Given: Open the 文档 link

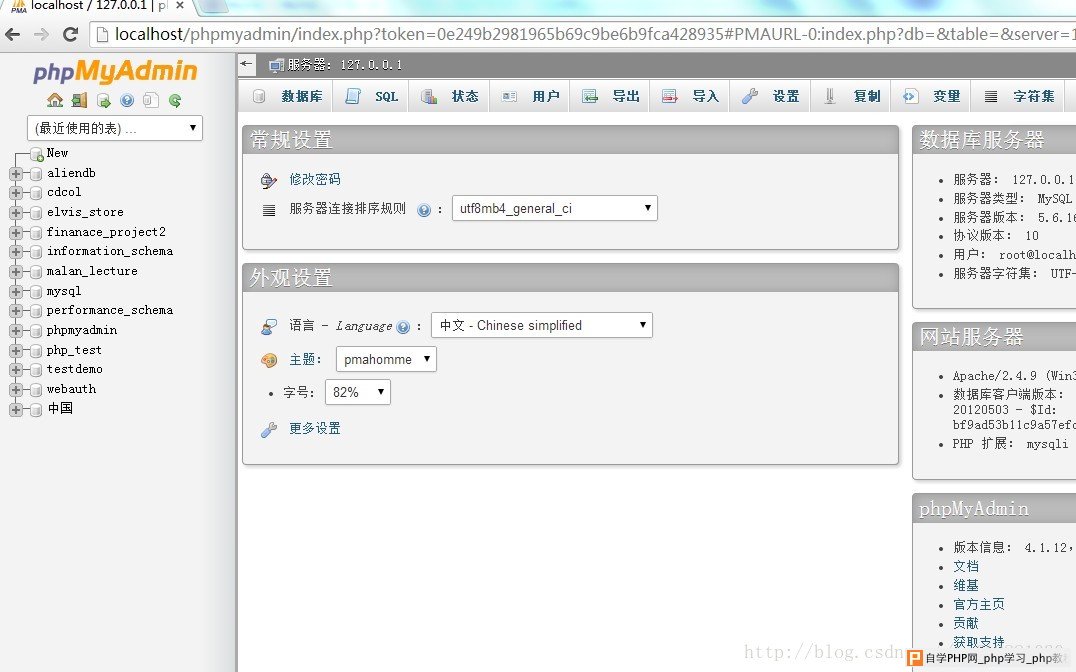Looking at the screenshot, I should coord(966,566).
